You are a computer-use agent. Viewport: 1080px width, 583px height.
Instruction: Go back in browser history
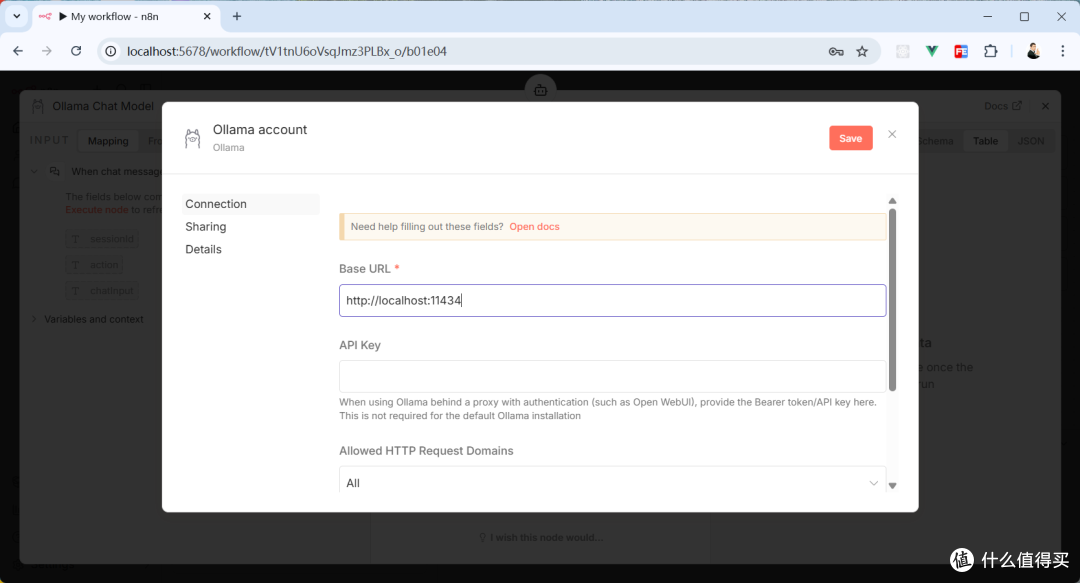[x=18, y=51]
